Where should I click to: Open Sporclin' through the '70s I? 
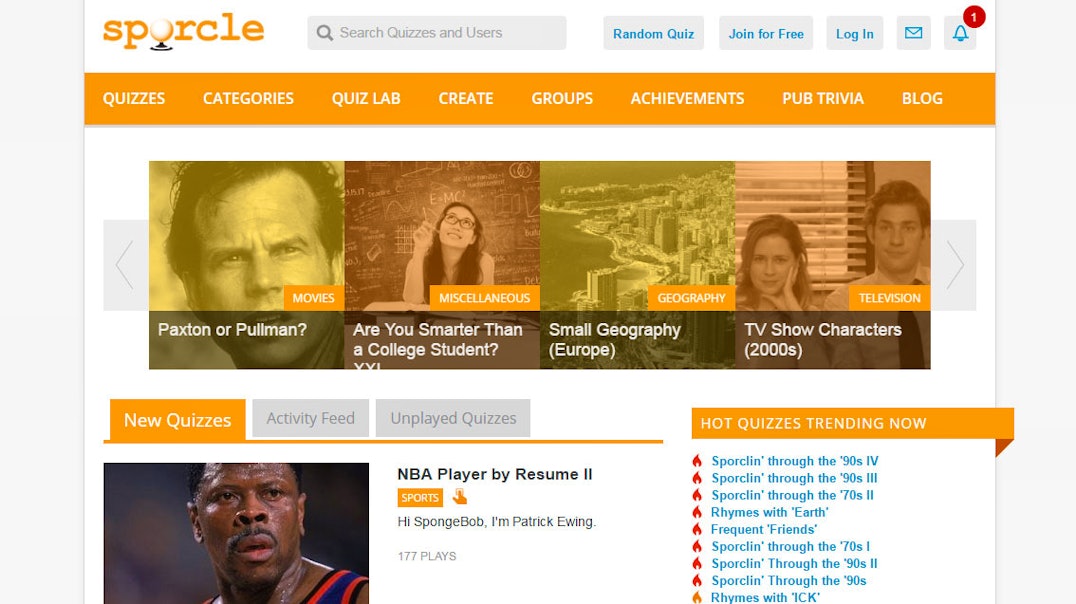pyautogui.click(x=791, y=547)
